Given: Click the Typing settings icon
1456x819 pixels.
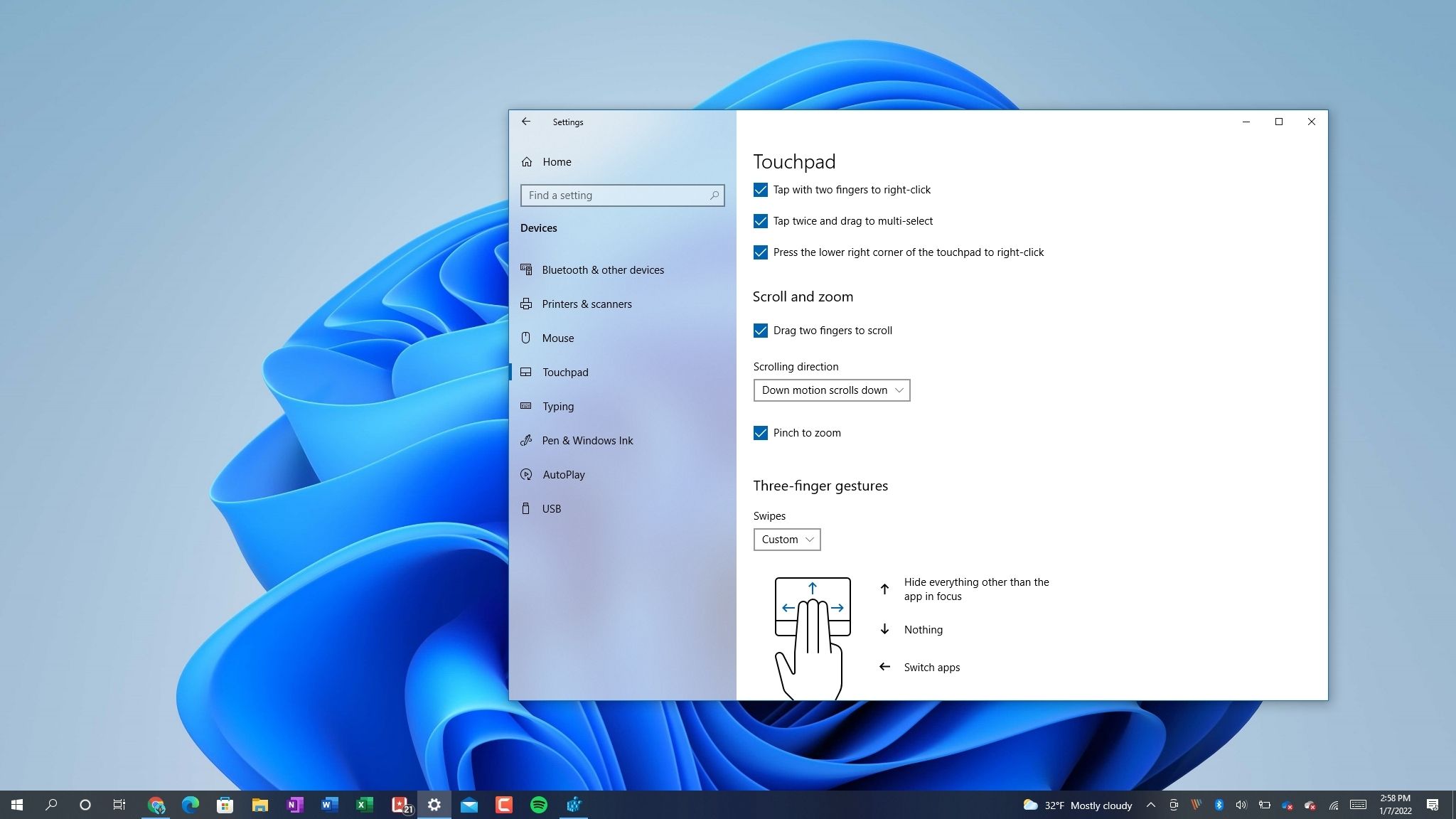Looking at the screenshot, I should coord(526,405).
